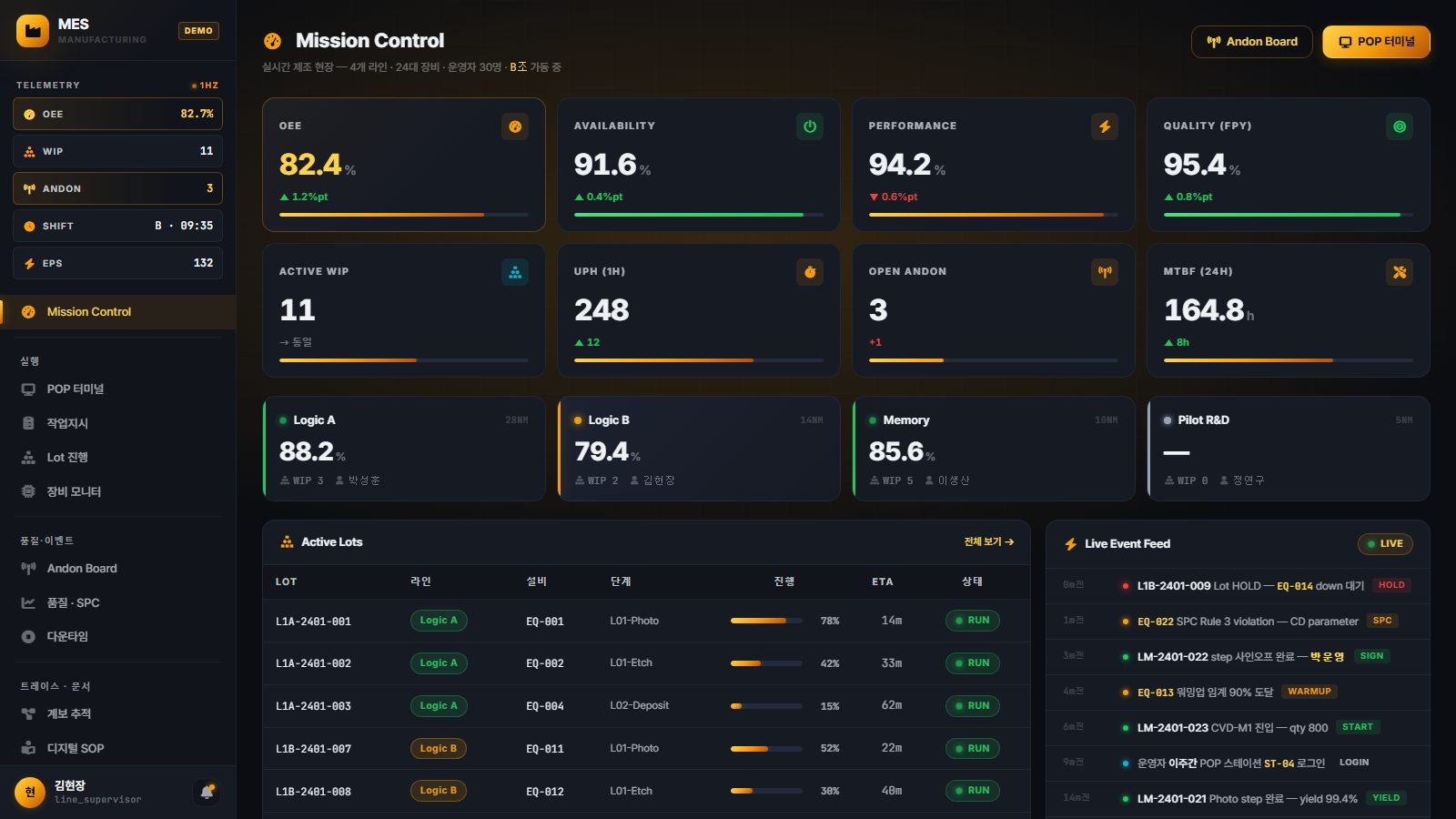
Task: Open the OEE 82.4% KPI card
Action: (404, 165)
